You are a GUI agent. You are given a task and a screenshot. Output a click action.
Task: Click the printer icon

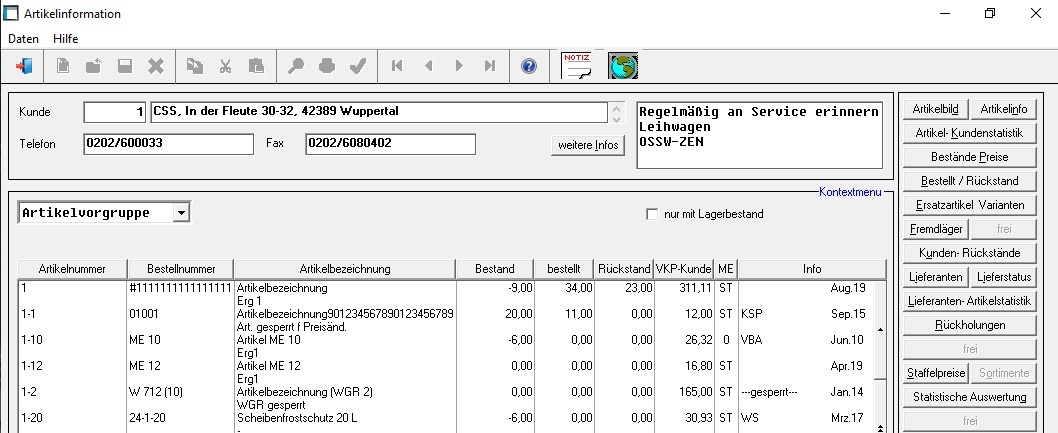click(x=327, y=66)
